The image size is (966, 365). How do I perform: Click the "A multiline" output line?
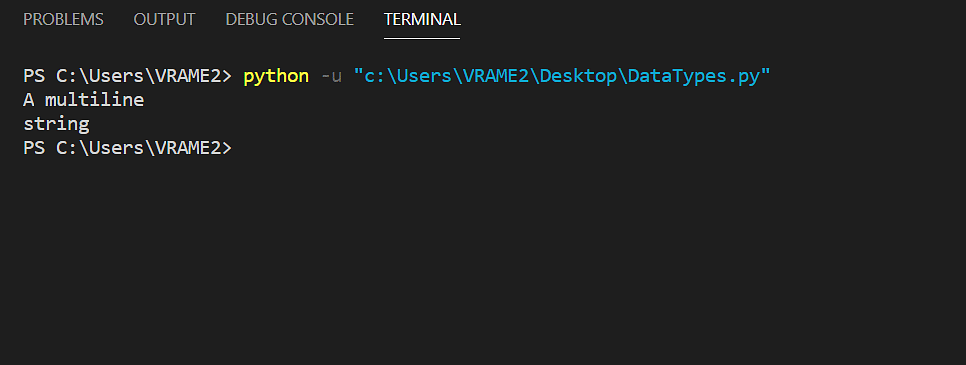[x=84, y=100]
